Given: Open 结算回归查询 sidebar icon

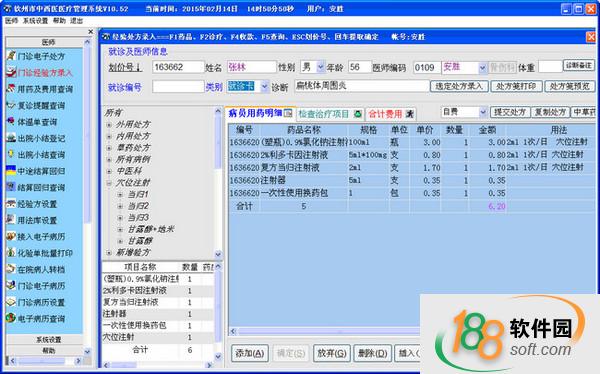Looking at the screenshot, I should coord(11,187).
